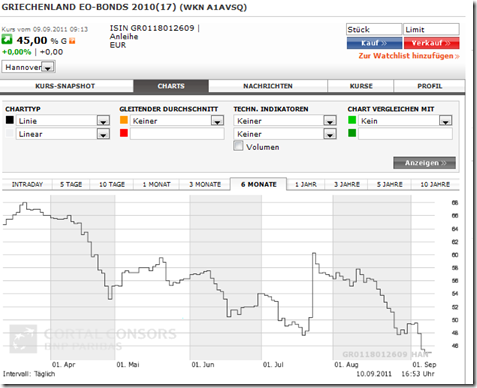Click the orange icon beside the price
The width and height of the screenshot is (477, 388).
pos(72,41)
